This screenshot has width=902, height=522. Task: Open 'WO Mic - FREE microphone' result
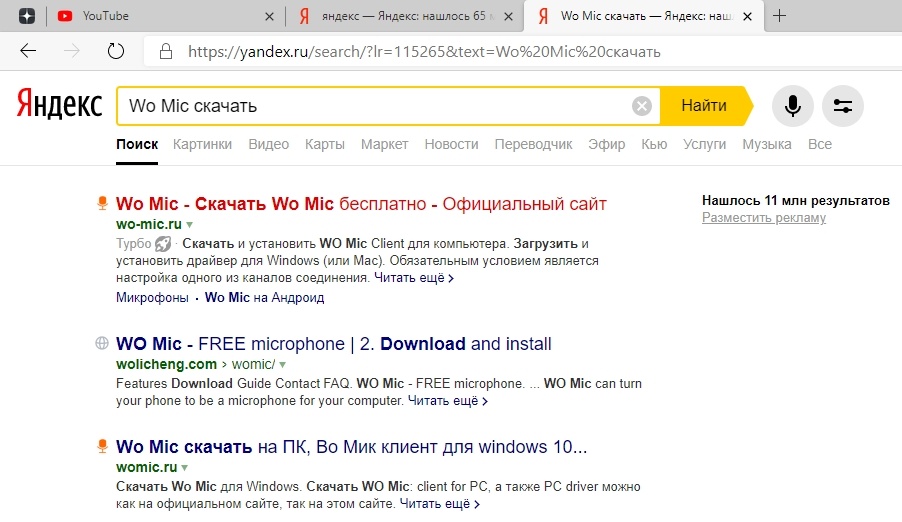[x=334, y=344]
